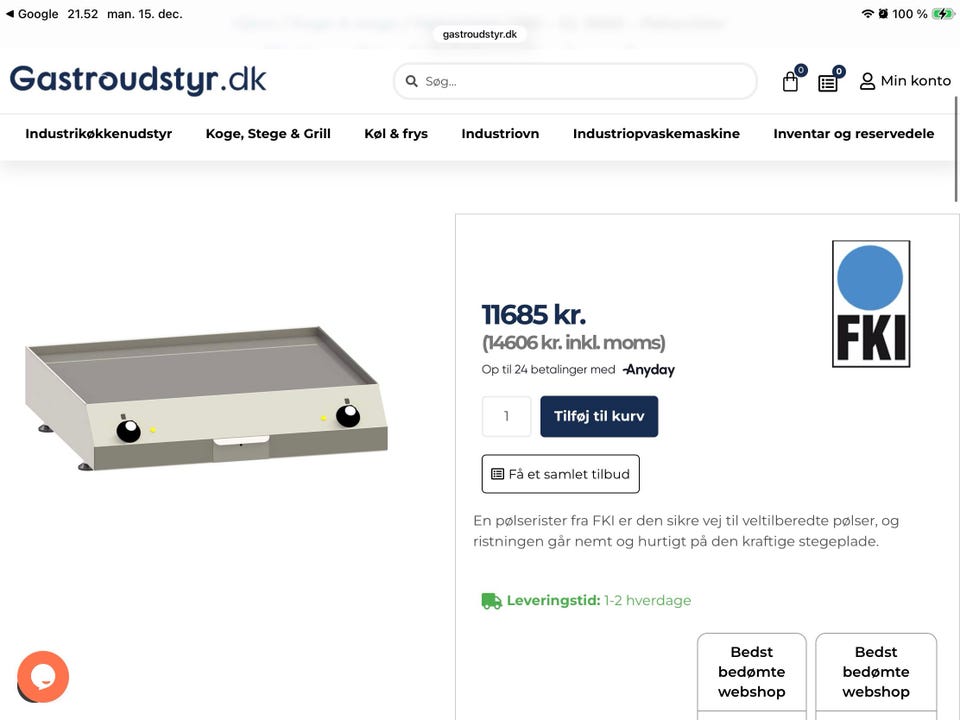Viewport: 960px width, 720px height.
Task: Open the quote list icon in header
Action: 828,82
